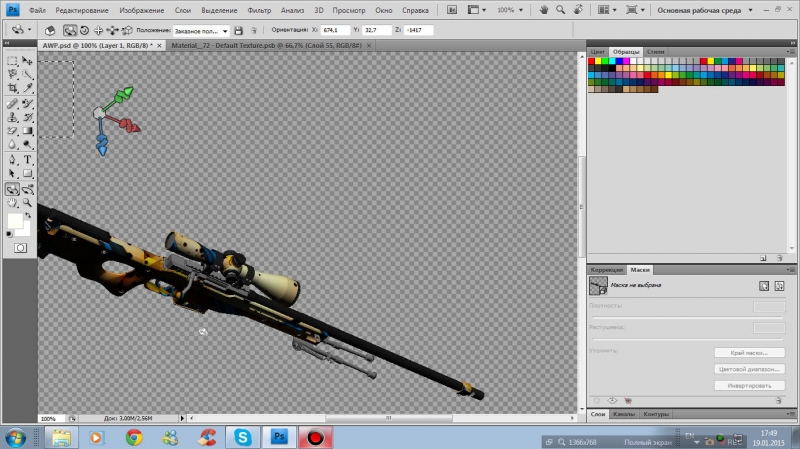Select the Healing Brush tool
This screenshot has height=449, width=800.
pos(12,104)
